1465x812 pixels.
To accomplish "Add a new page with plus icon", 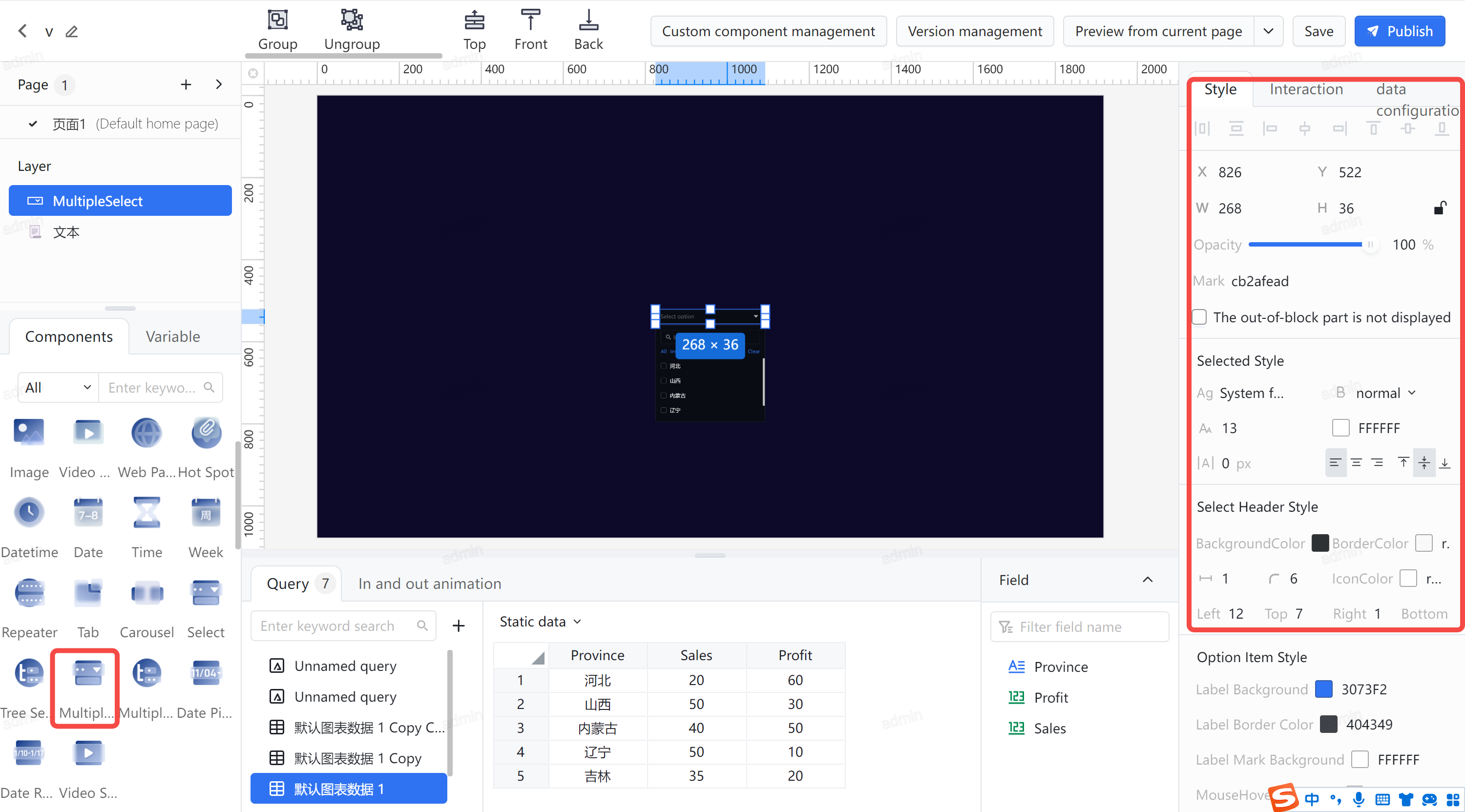I will click(x=186, y=85).
